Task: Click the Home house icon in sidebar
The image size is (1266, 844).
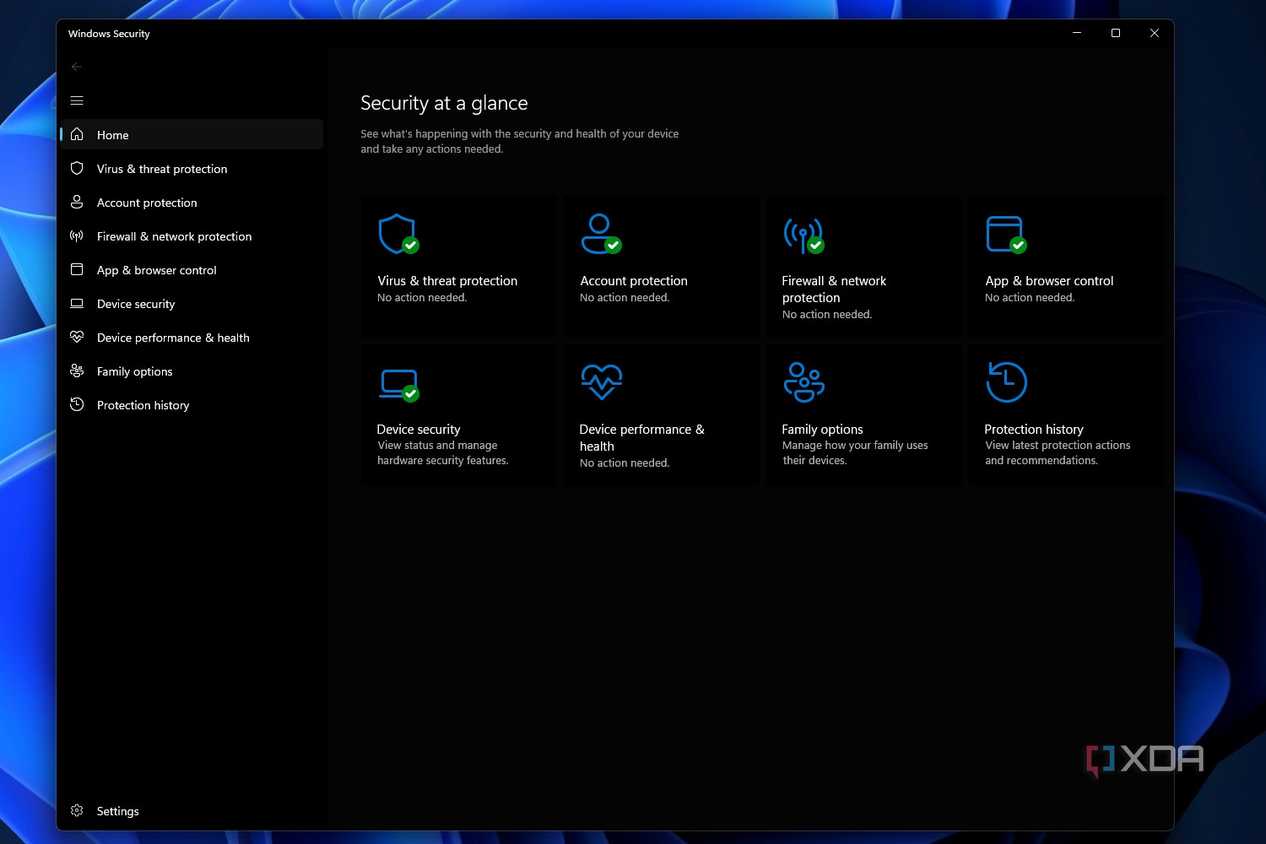Action: [77, 134]
